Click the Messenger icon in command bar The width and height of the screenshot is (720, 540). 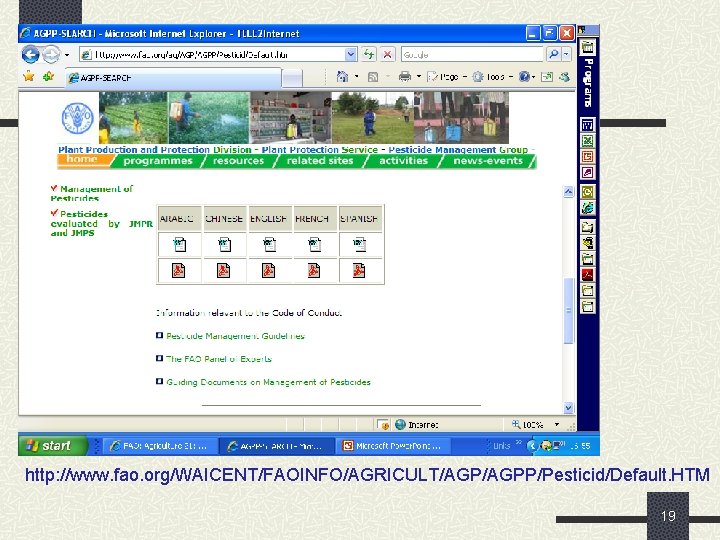pos(564,77)
